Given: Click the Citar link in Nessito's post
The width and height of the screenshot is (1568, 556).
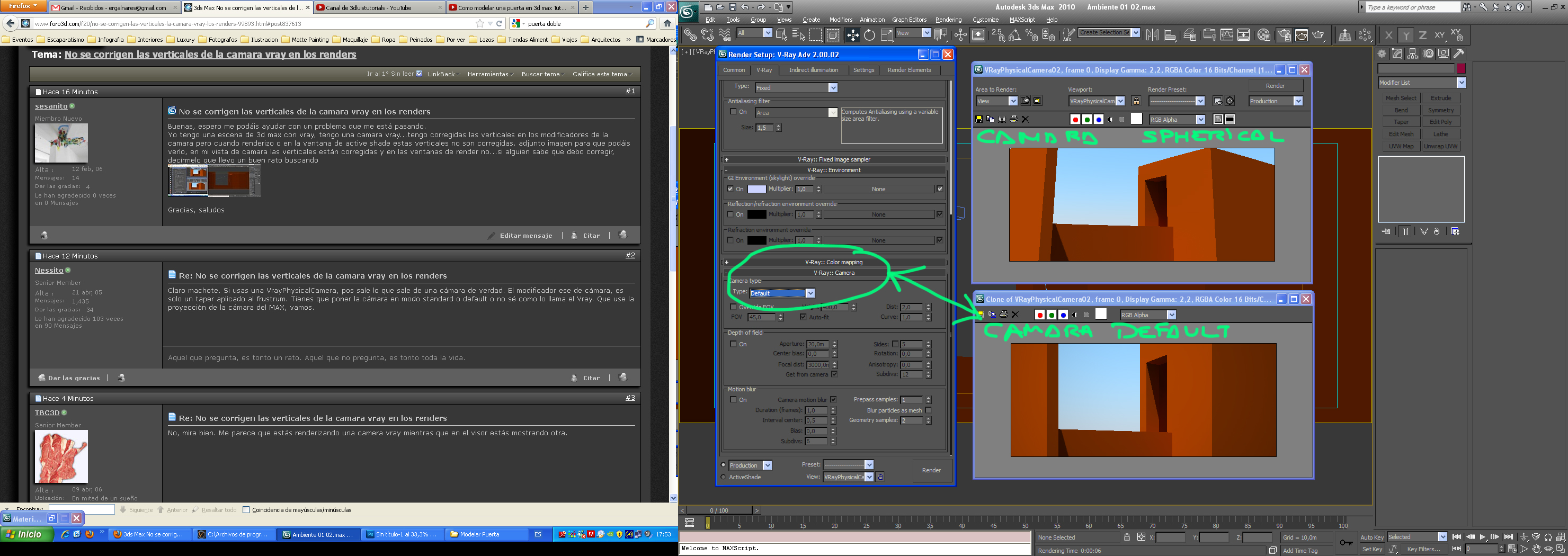Looking at the screenshot, I should tap(591, 378).
